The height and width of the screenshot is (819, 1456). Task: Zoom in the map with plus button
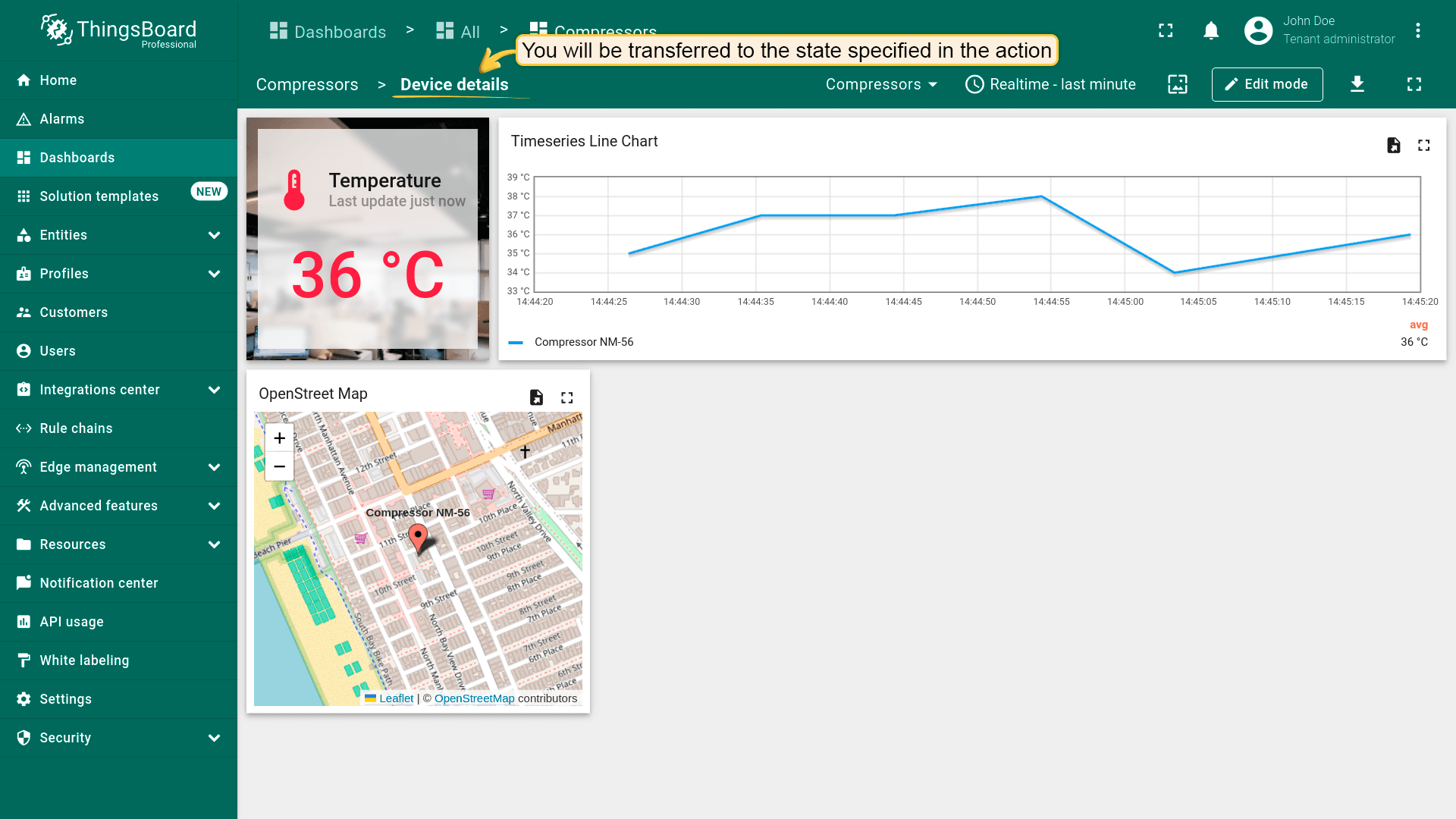(x=279, y=438)
